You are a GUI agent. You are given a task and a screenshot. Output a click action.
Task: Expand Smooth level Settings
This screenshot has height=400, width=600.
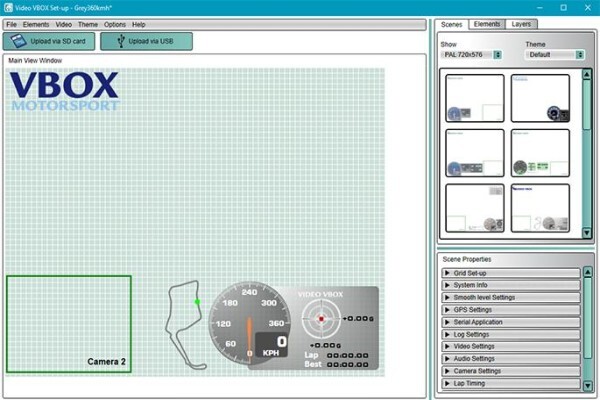(511, 297)
